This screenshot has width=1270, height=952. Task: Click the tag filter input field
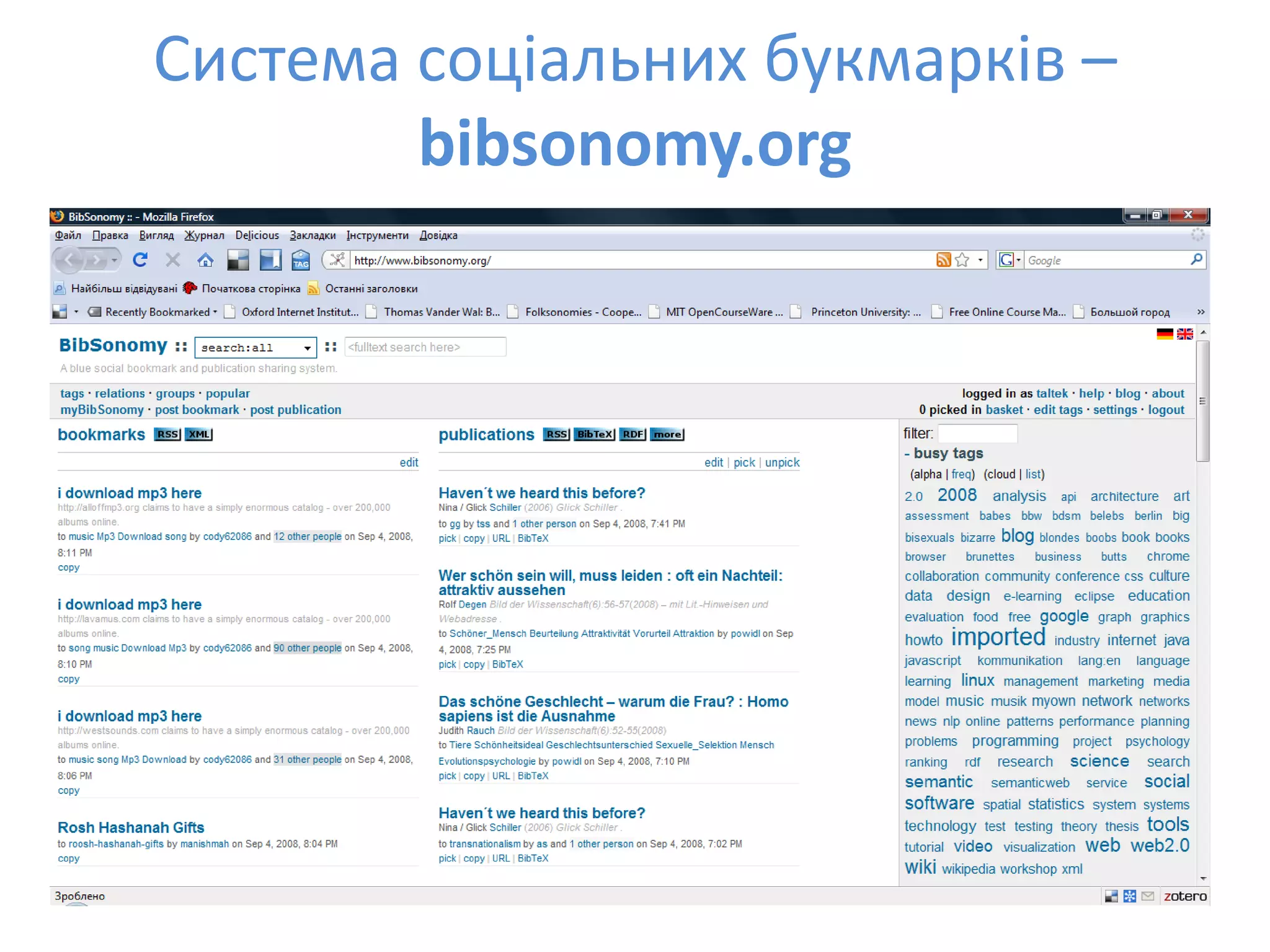click(977, 433)
